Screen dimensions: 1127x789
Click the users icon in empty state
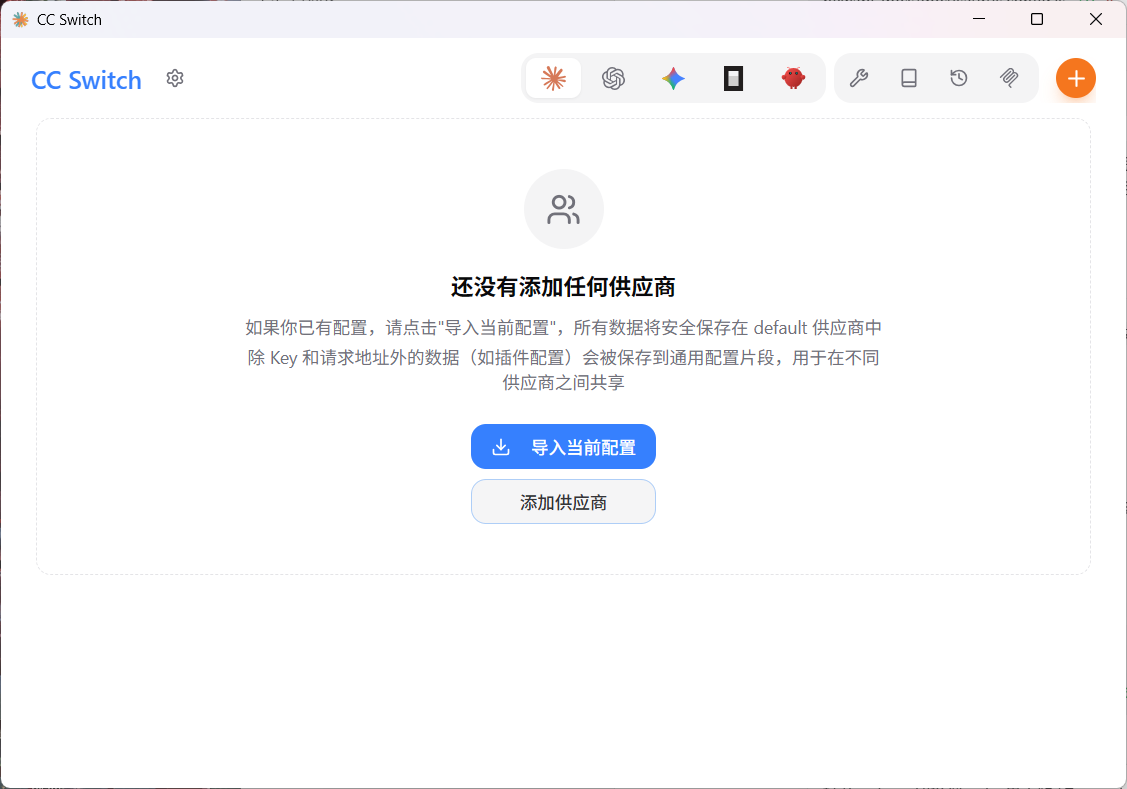[x=564, y=209]
